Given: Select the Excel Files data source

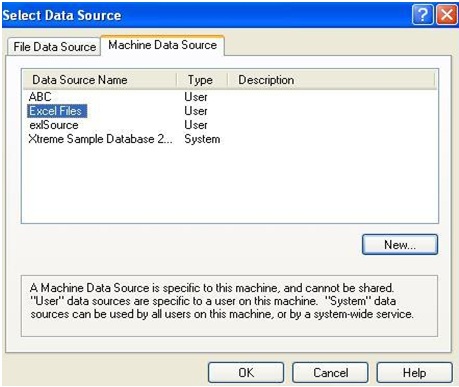Looking at the screenshot, I should 57,111.
